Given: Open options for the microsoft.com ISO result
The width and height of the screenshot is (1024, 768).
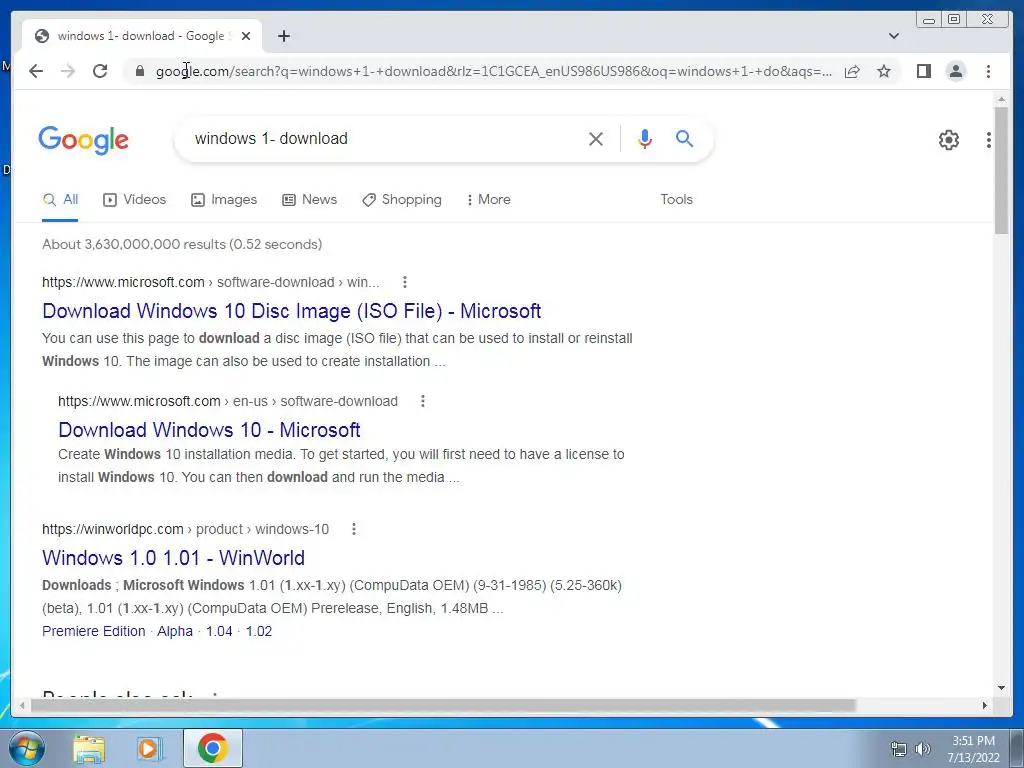Looking at the screenshot, I should (x=405, y=282).
